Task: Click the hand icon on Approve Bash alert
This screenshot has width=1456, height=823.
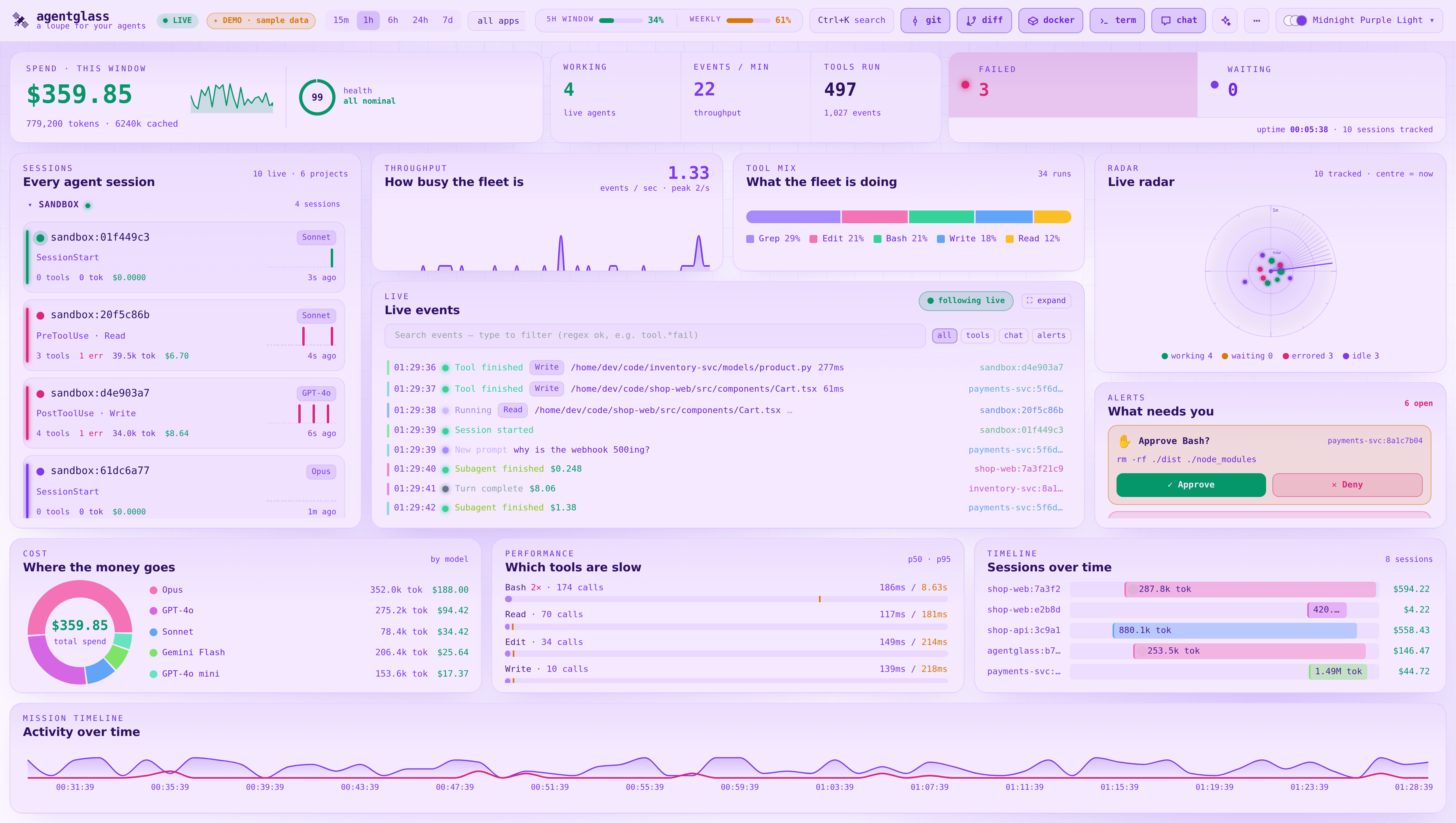Action: click(x=1124, y=441)
